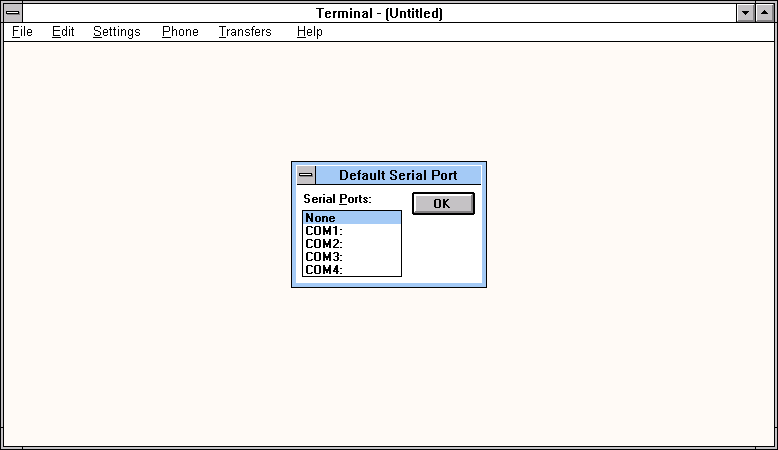Screen dimensions: 778x450
Task: Click the Default Serial Port title bar
Action: (x=398, y=175)
